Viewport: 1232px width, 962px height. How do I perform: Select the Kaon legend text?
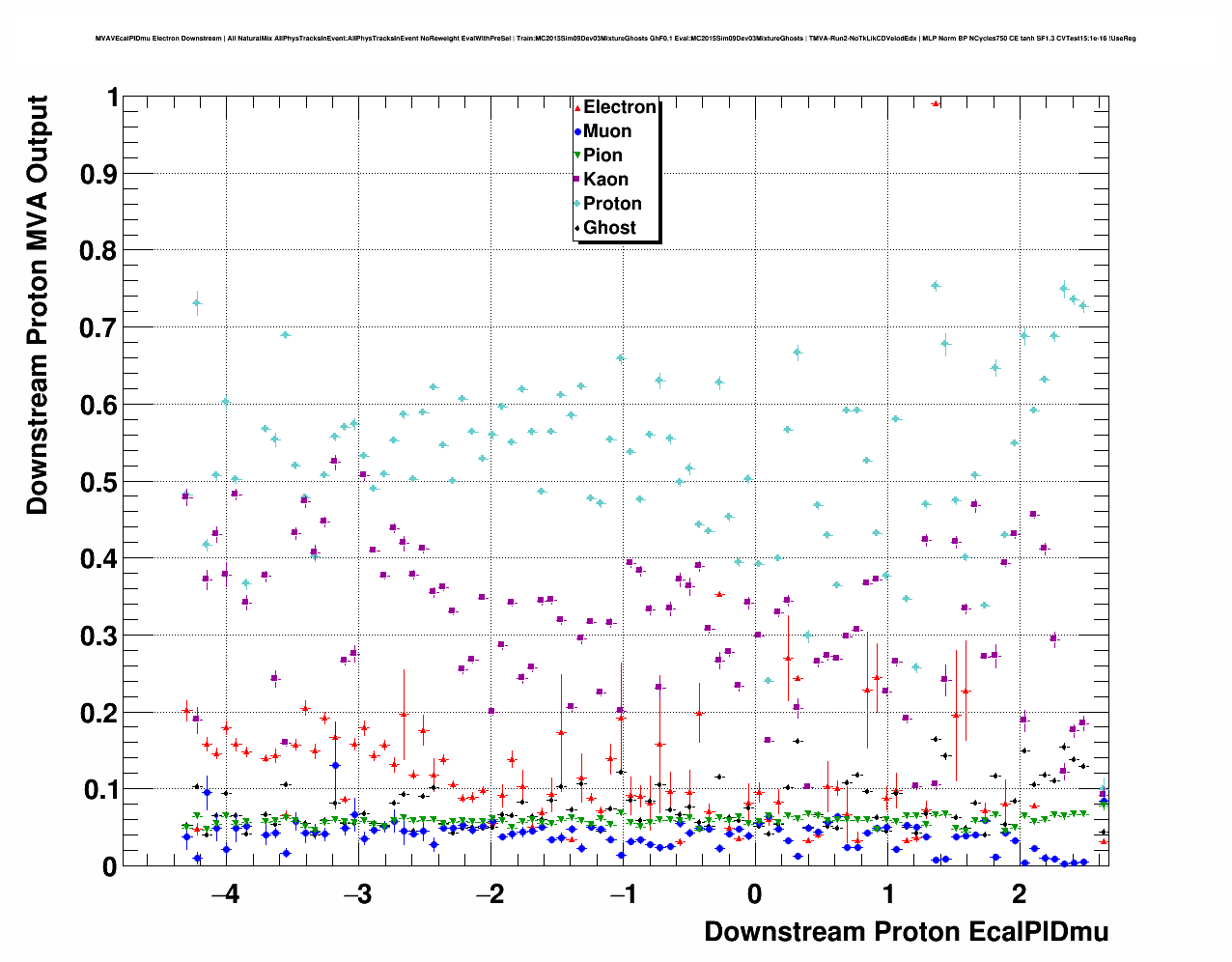click(605, 180)
